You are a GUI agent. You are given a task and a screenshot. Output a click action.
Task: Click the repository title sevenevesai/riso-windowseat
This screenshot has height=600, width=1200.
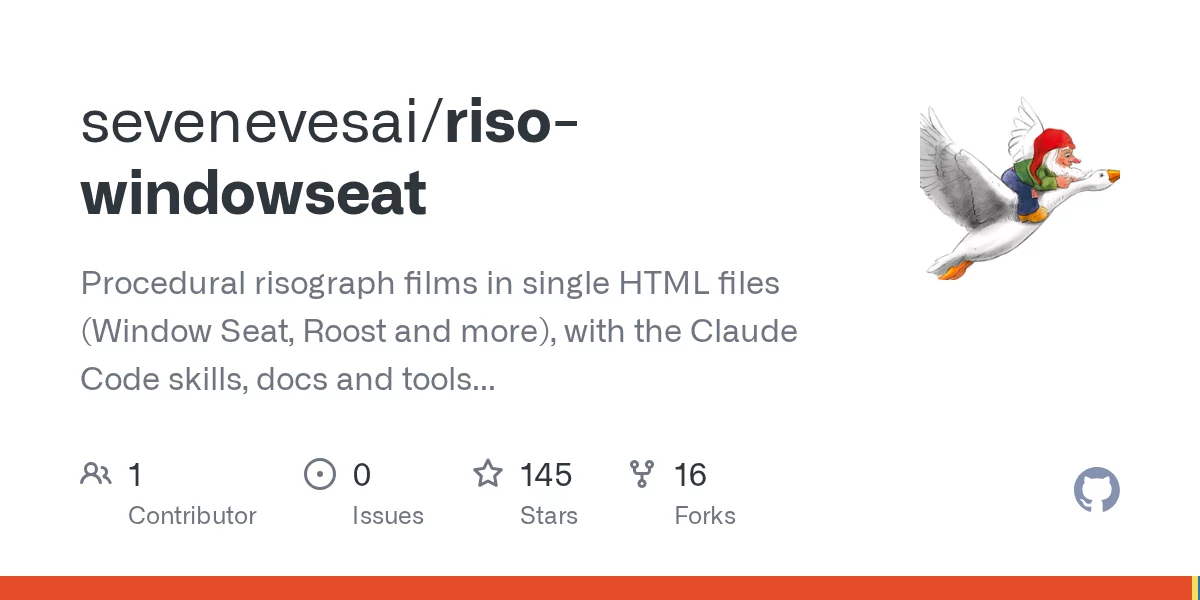pos(330,158)
